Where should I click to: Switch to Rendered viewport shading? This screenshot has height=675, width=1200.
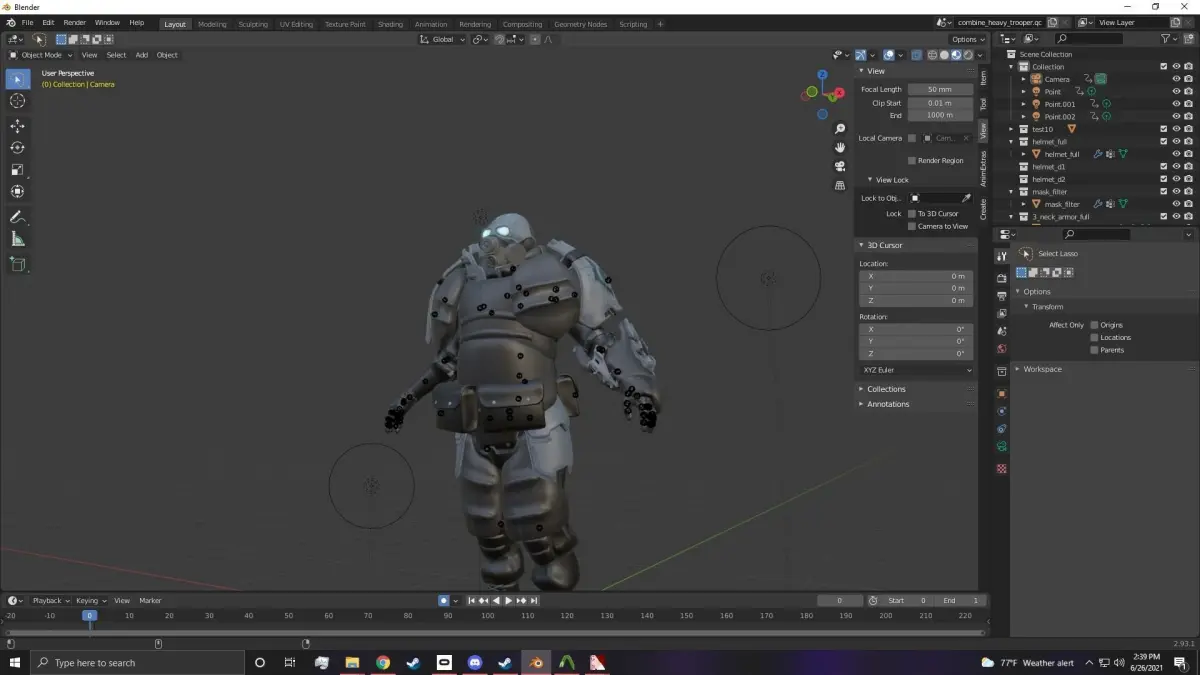coord(968,55)
